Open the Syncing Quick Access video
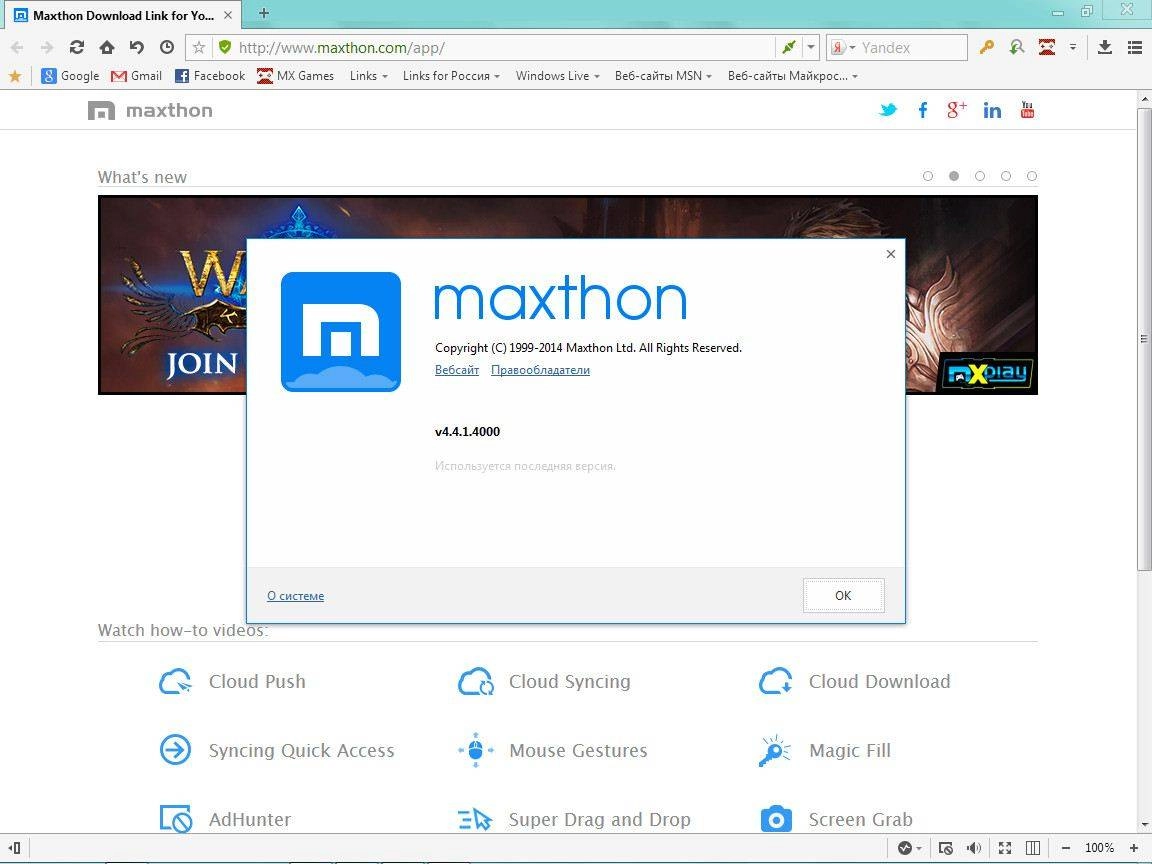This screenshot has height=864, width=1152. click(x=277, y=751)
